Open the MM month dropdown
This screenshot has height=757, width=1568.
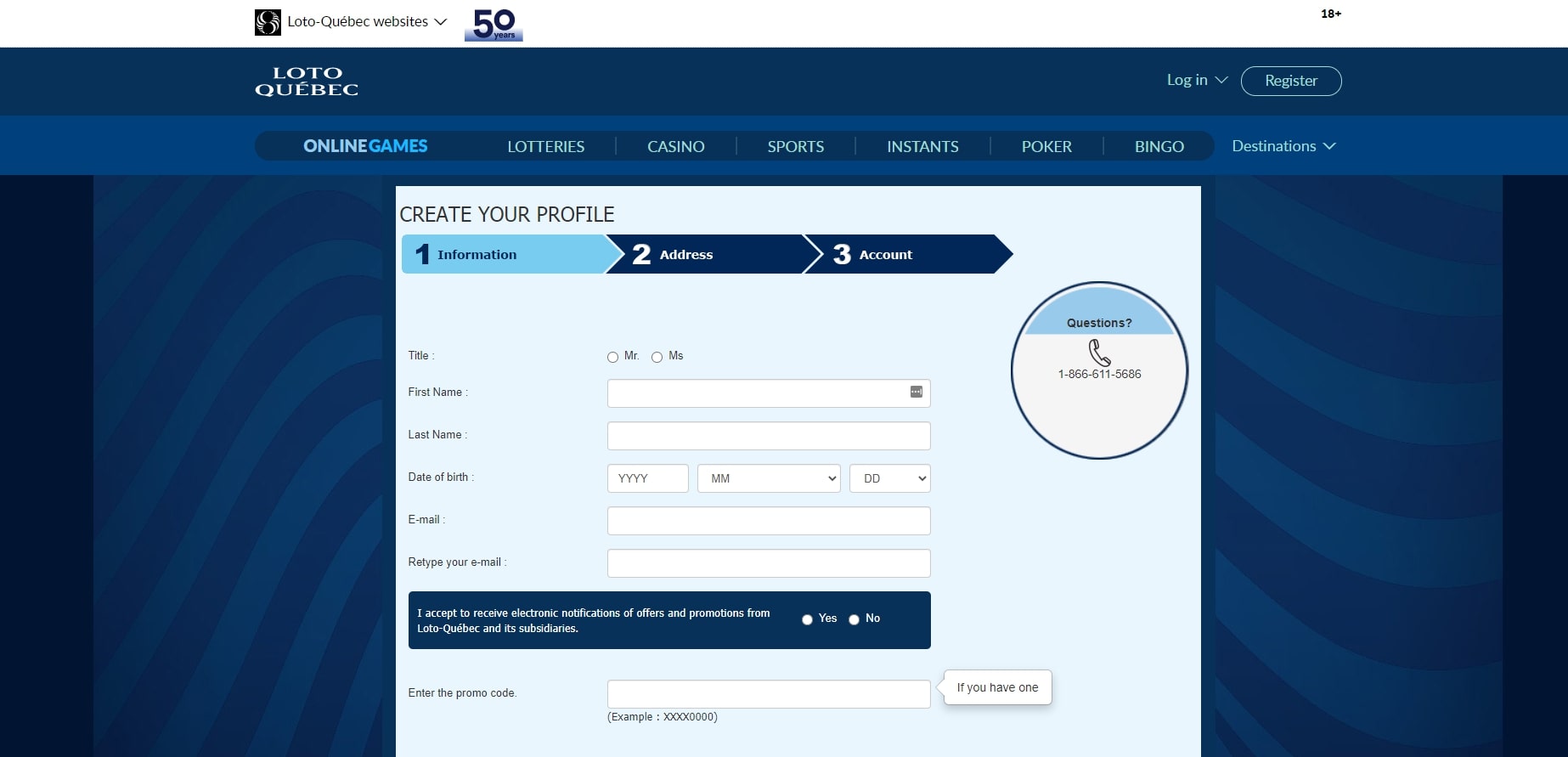point(769,478)
